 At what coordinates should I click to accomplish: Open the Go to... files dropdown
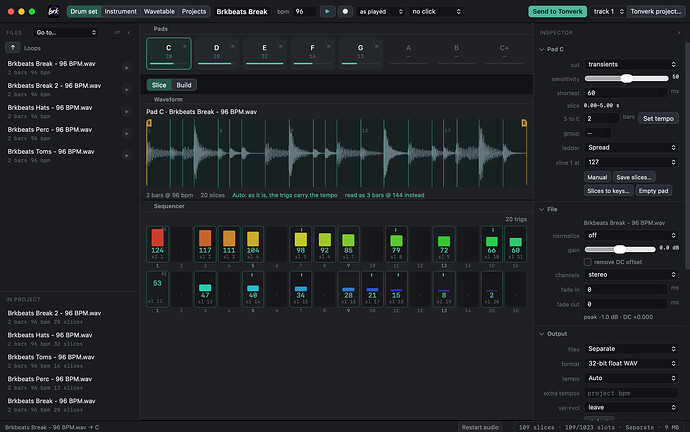(x=66, y=33)
